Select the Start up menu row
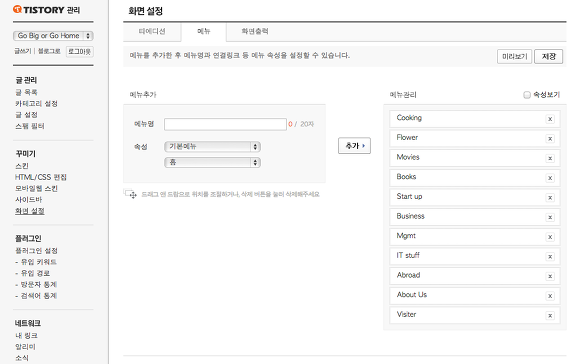Screen dimensions: 580x364 click(x=475, y=198)
